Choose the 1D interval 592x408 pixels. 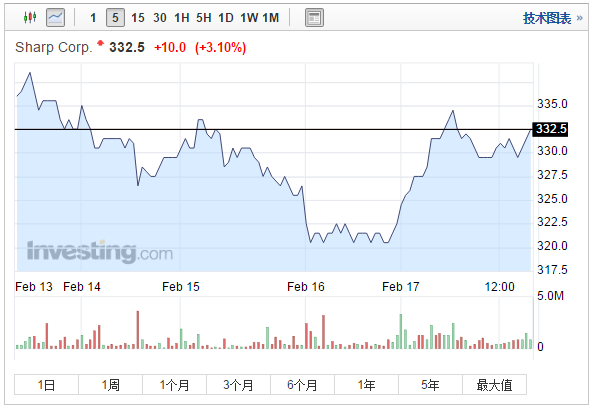pyautogui.click(x=226, y=18)
